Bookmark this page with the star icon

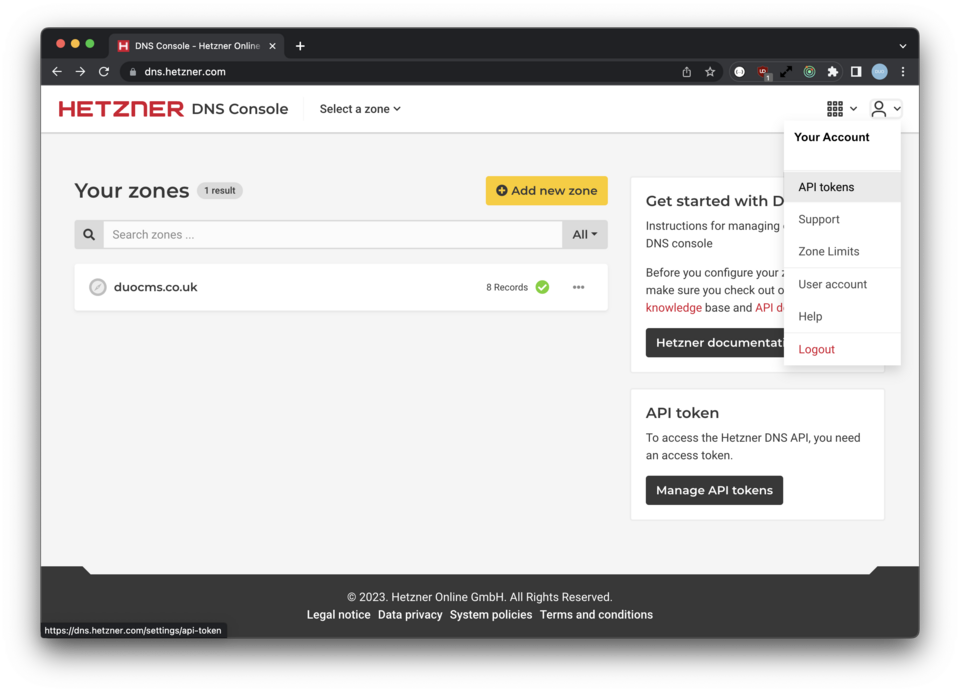point(710,72)
